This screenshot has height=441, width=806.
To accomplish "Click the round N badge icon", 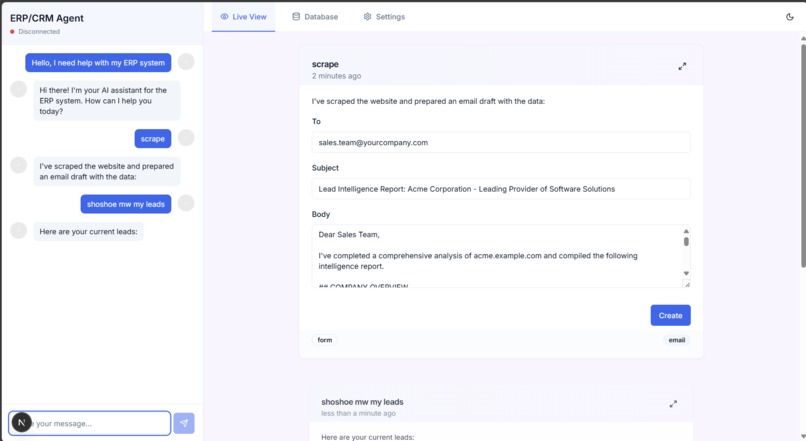I will pyautogui.click(x=22, y=422).
